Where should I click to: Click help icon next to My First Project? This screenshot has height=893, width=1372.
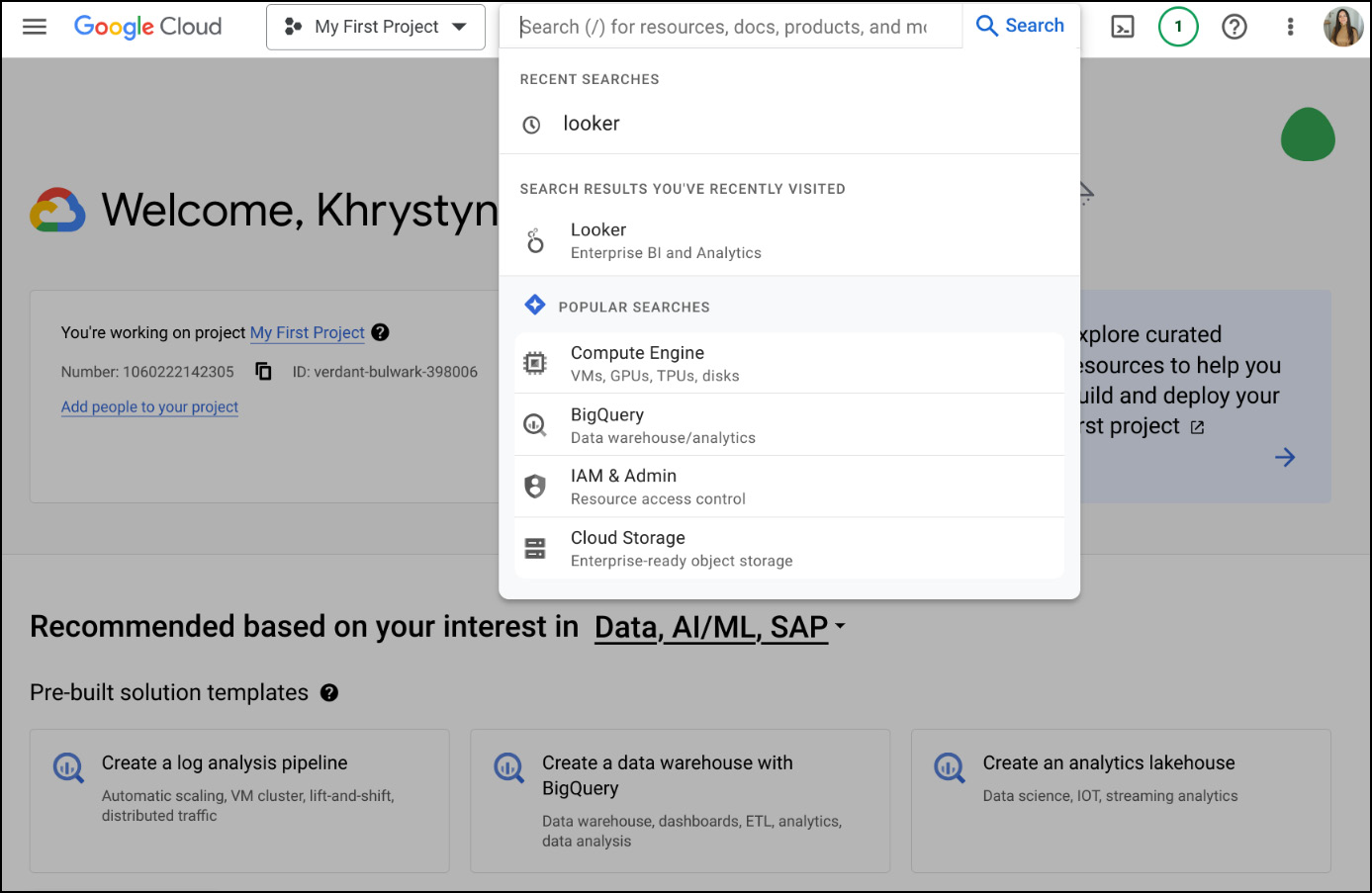380,332
